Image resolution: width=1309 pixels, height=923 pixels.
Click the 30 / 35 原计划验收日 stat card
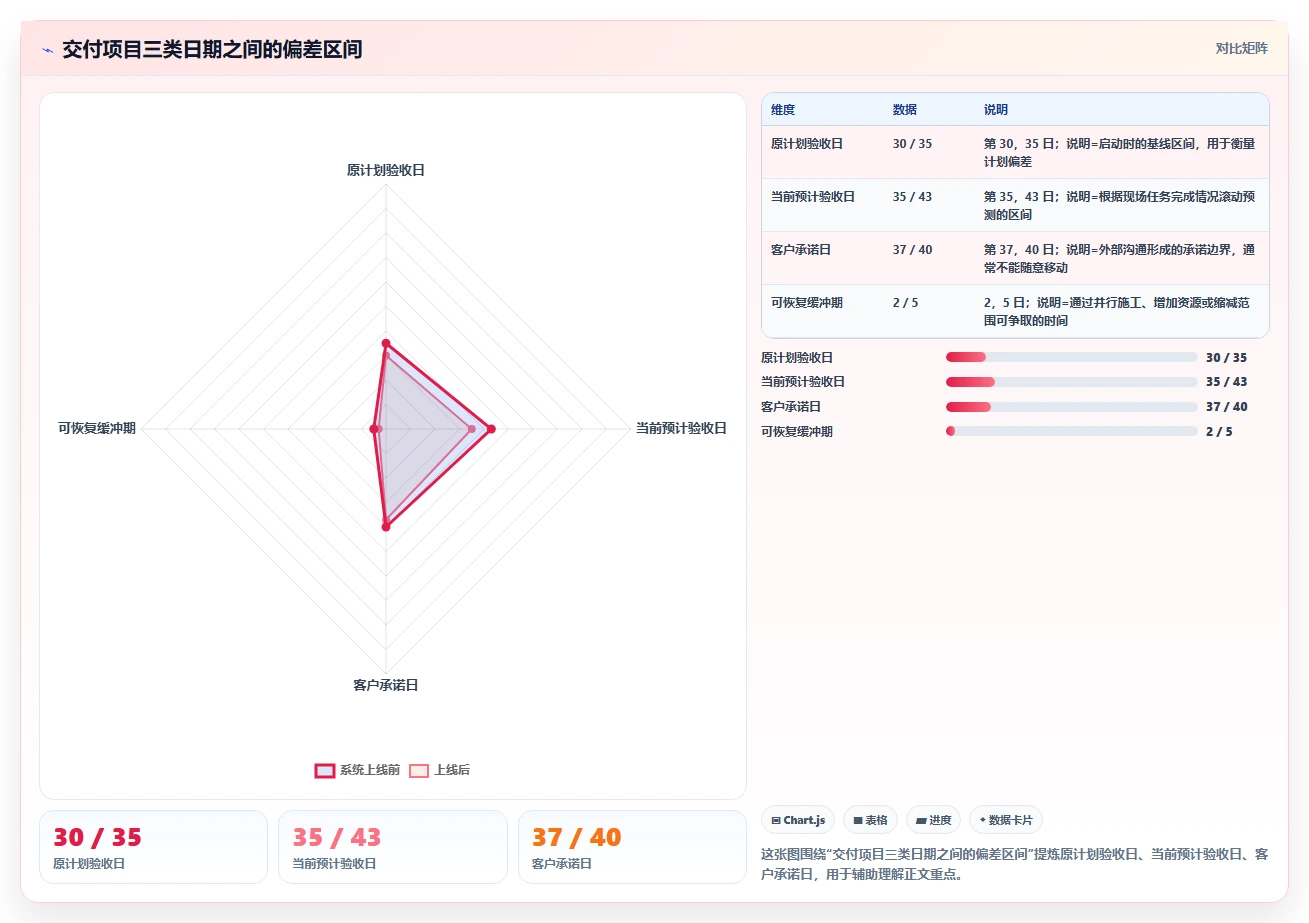point(153,847)
